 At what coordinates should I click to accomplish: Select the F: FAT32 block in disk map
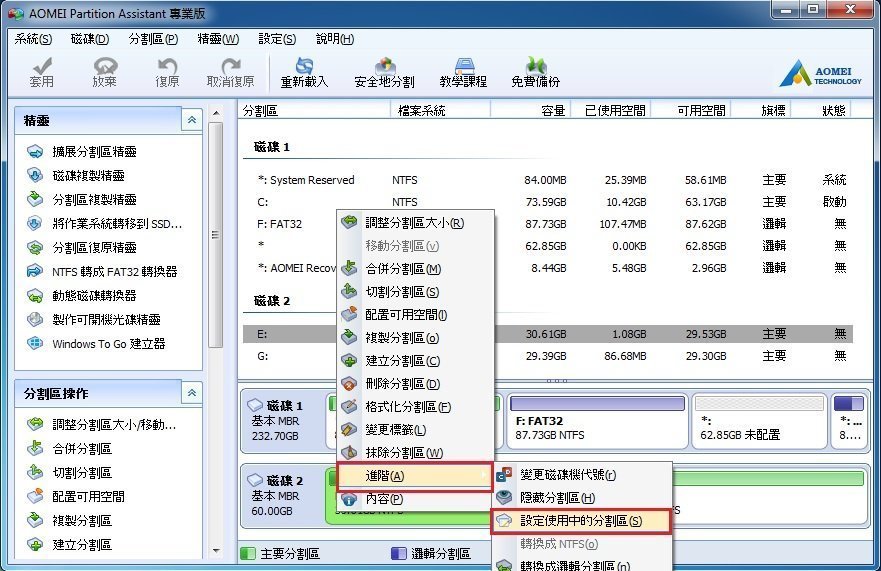(597, 420)
